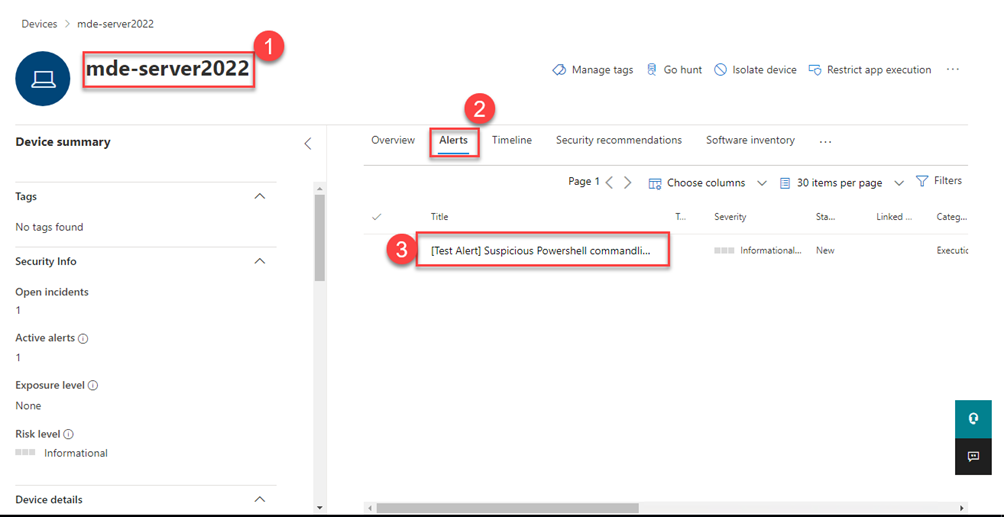This screenshot has height=517, width=1004.
Task: Click the summary panel vertical scrollbar thumb
Action: point(320,238)
